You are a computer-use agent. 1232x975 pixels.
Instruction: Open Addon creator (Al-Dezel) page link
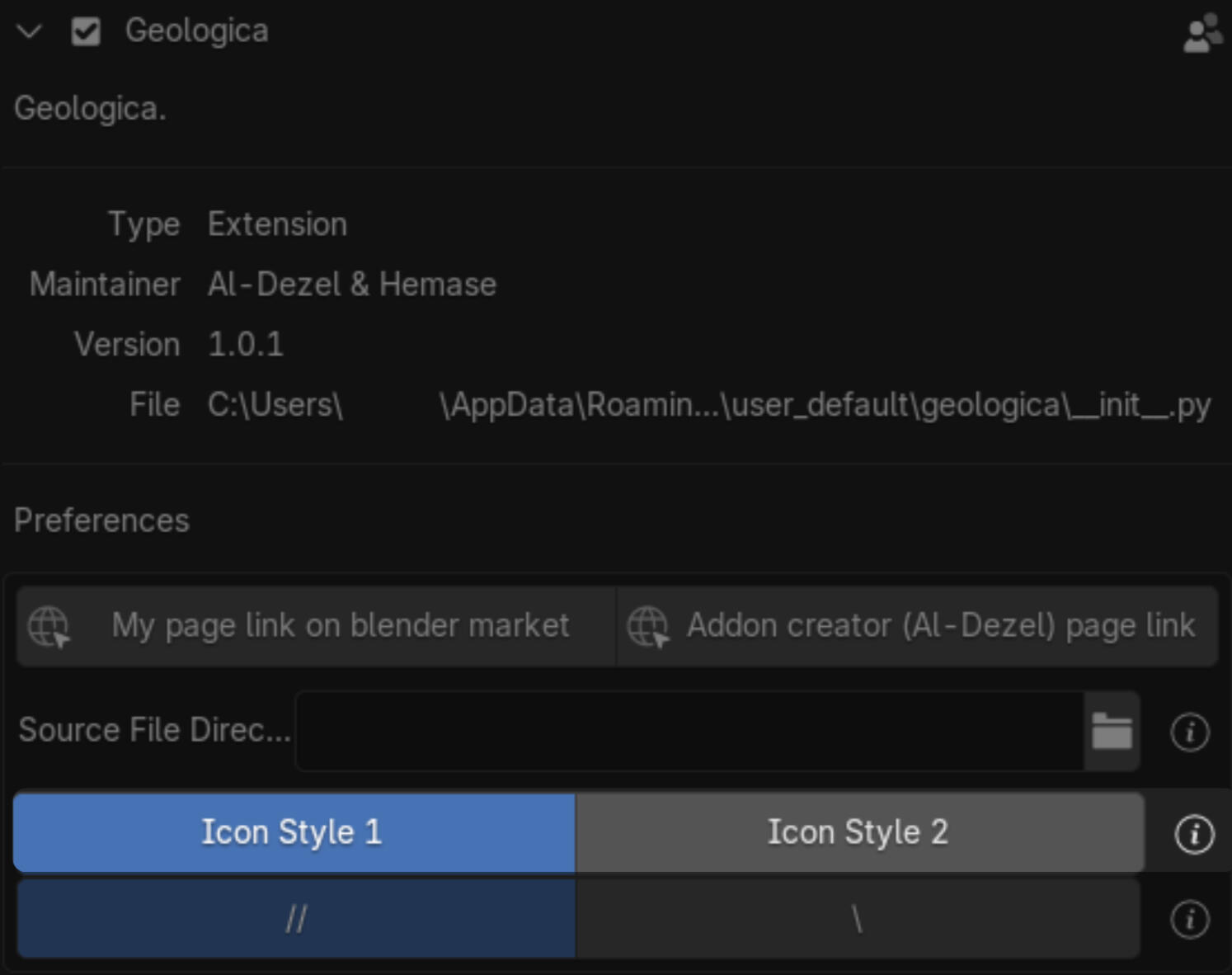tap(917, 626)
